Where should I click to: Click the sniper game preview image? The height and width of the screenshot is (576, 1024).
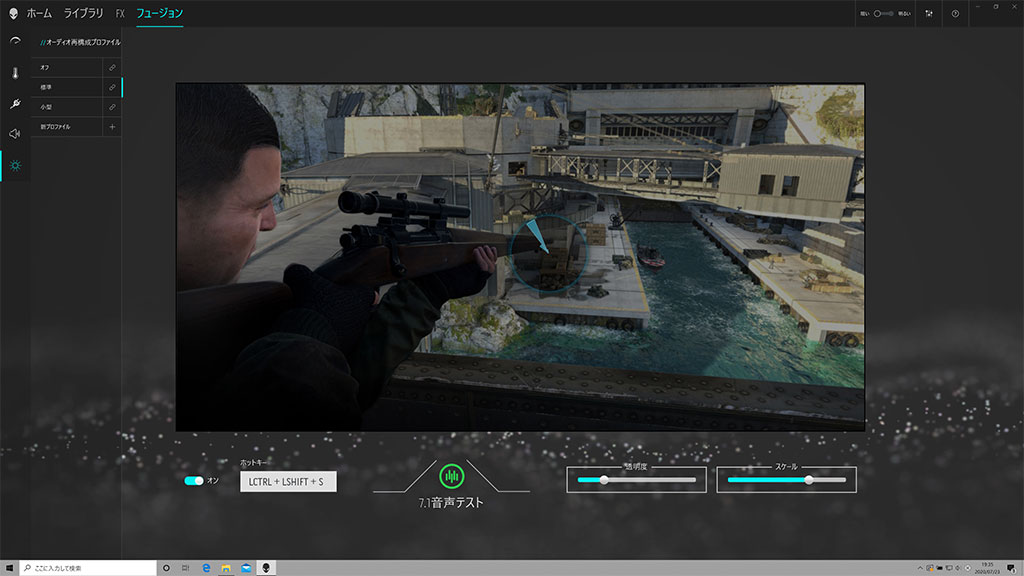520,257
